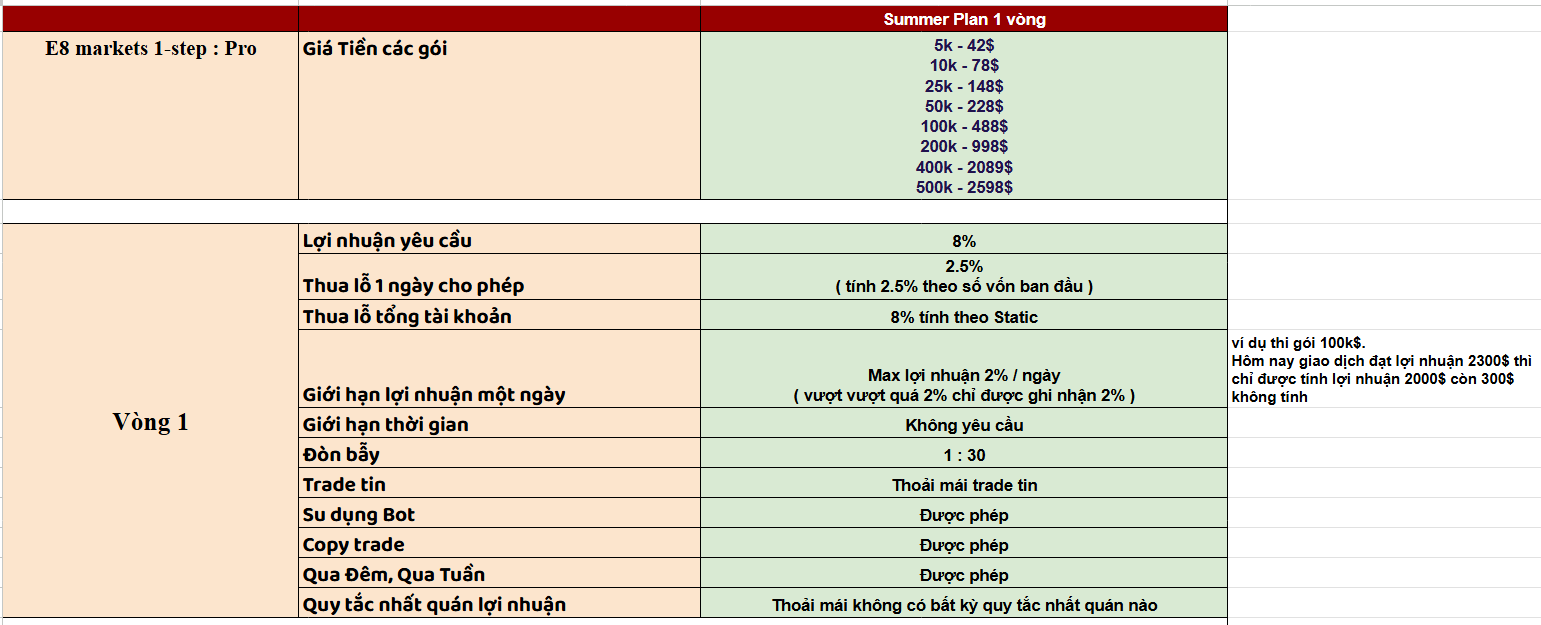Viewport: 1541px width, 625px height.
Task: Click the 'Giới hạn lợi nhuận một ngày' cell
Action: [x=499, y=369]
